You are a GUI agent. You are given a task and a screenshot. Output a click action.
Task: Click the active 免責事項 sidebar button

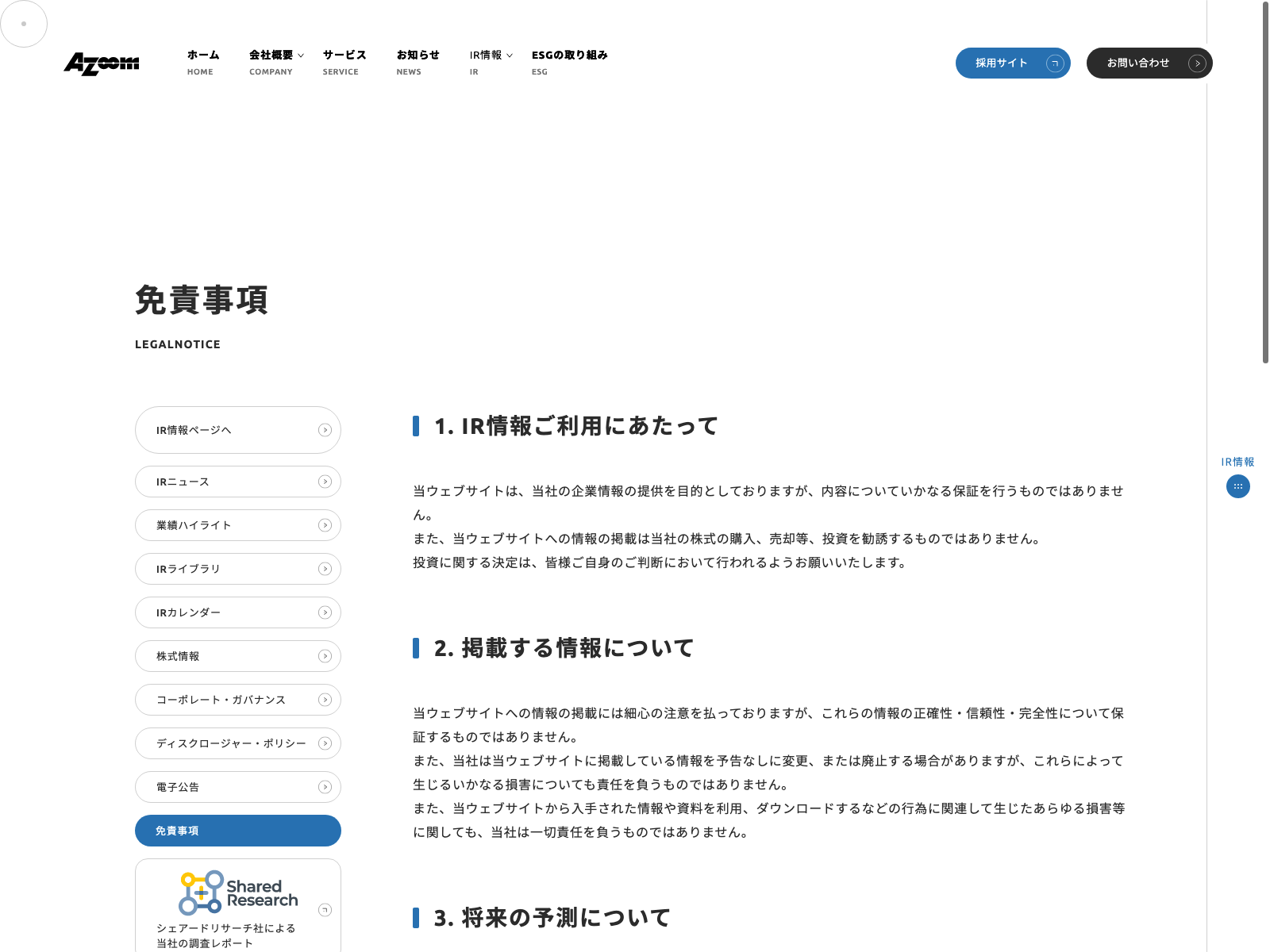(x=237, y=831)
